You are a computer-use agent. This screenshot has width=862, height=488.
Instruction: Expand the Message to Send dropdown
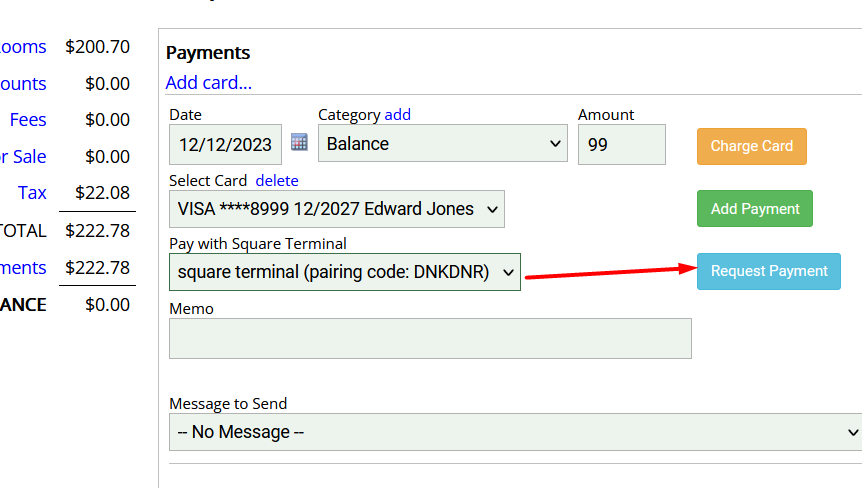coord(514,432)
